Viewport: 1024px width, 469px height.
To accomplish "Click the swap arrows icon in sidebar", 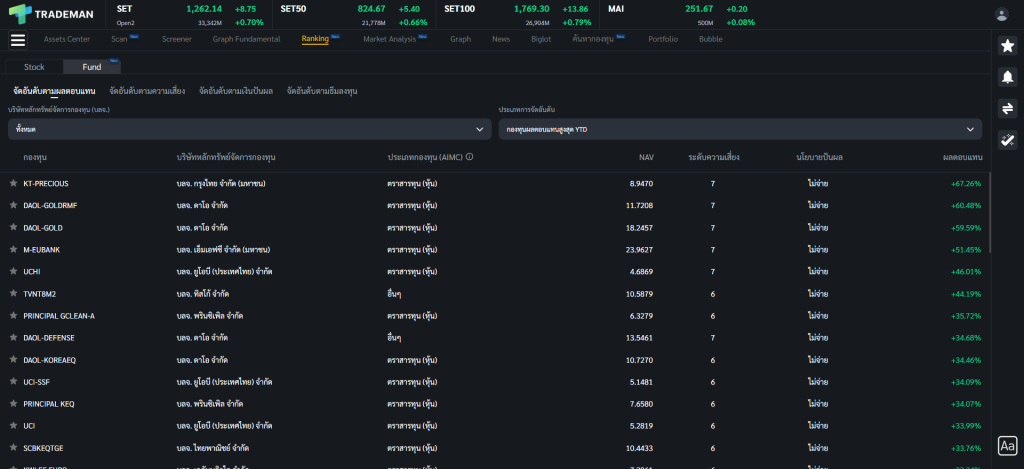I will tap(1007, 109).
